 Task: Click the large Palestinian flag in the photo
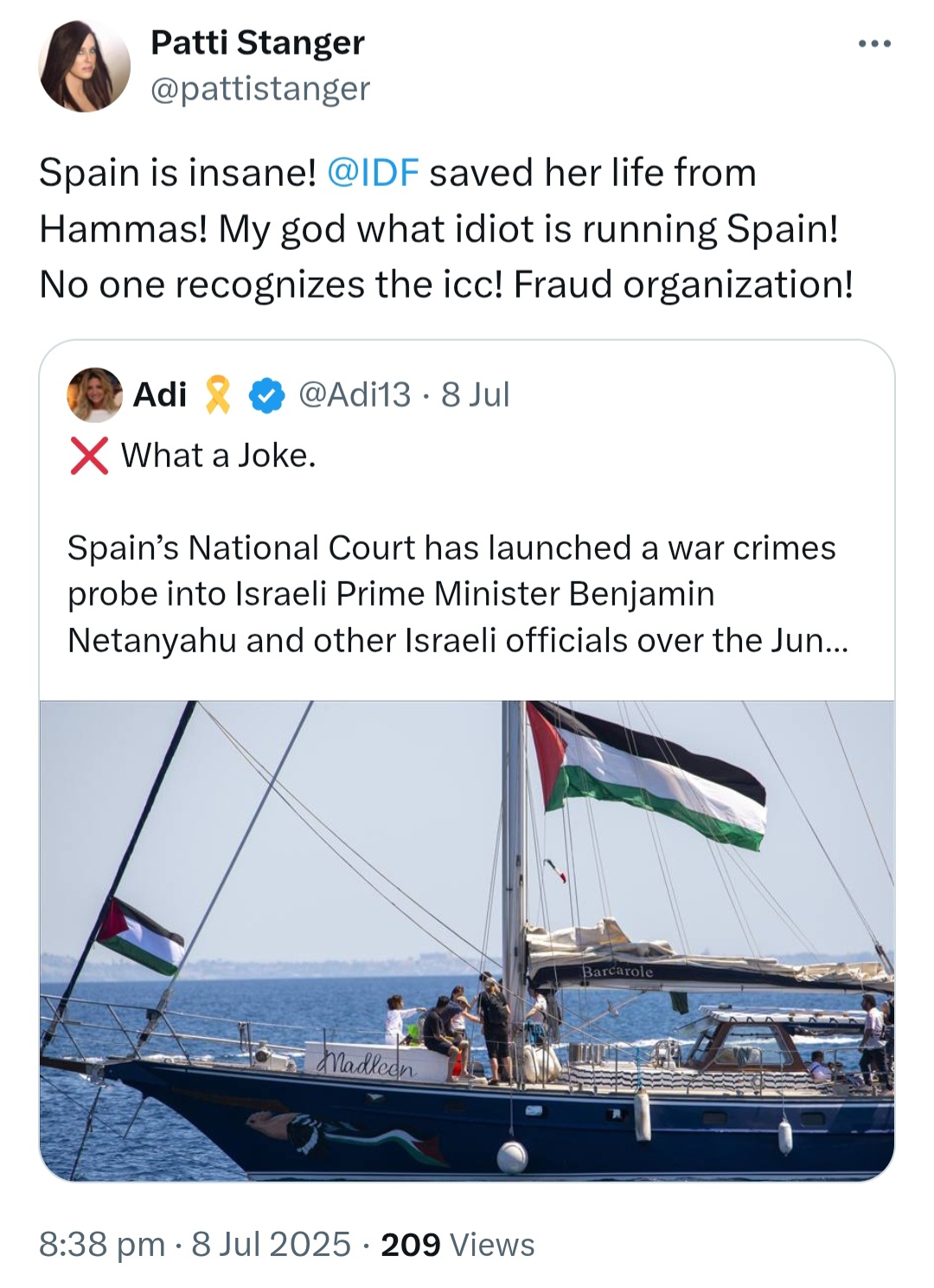coord(646,776)
